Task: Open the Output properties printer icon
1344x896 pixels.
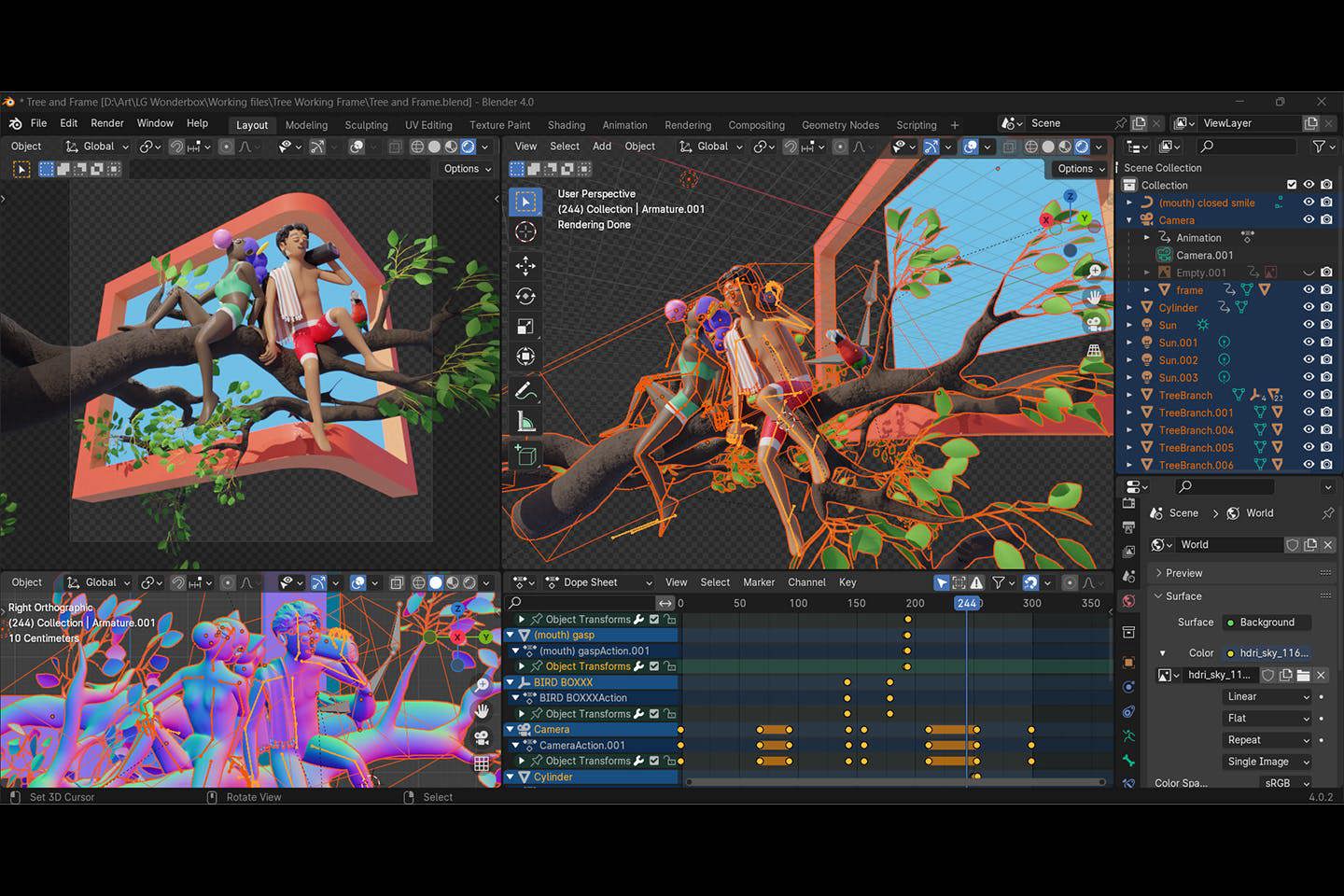Action: point(1128,527)
